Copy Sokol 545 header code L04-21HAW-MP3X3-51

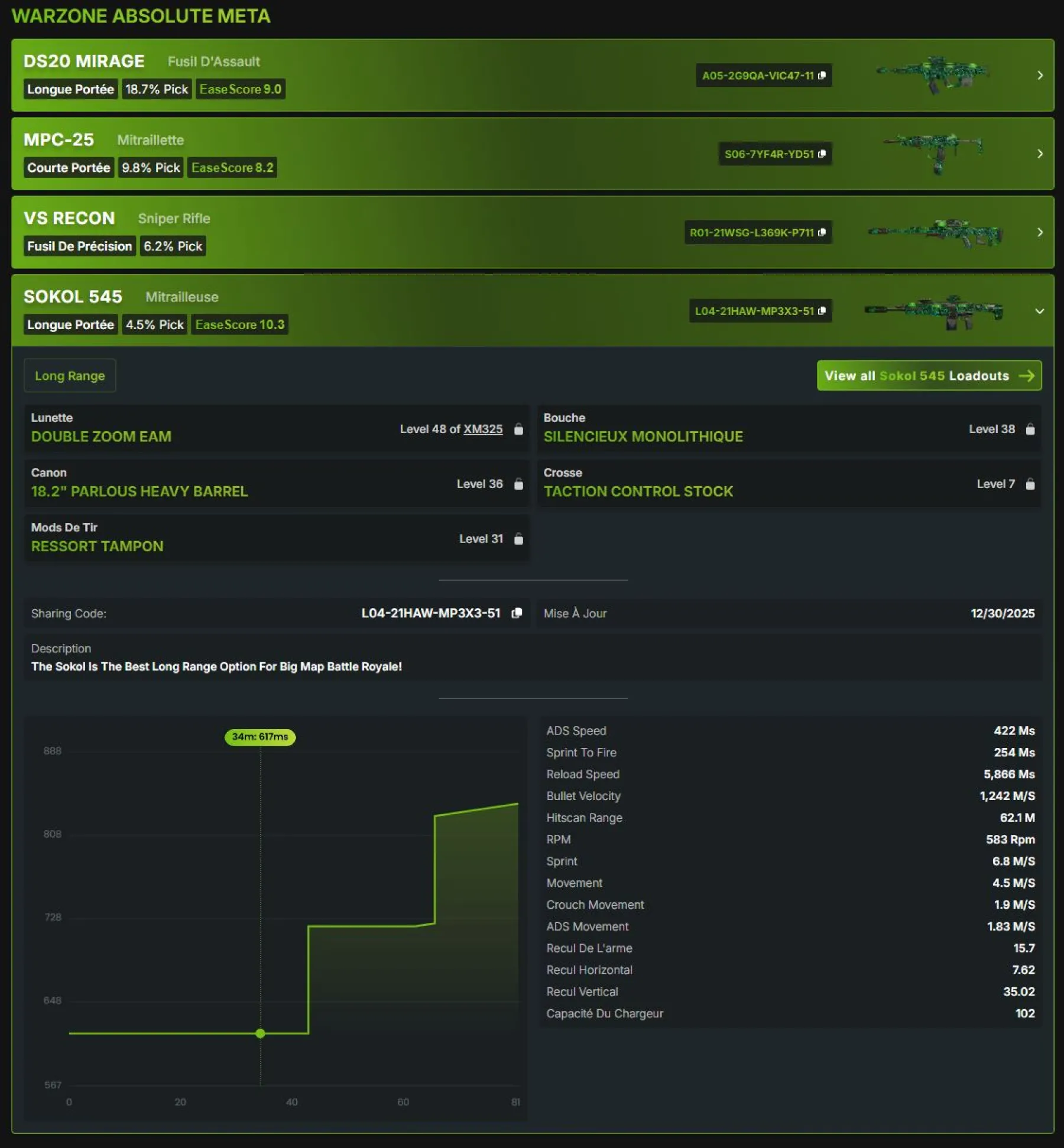(x=822, y=311)
